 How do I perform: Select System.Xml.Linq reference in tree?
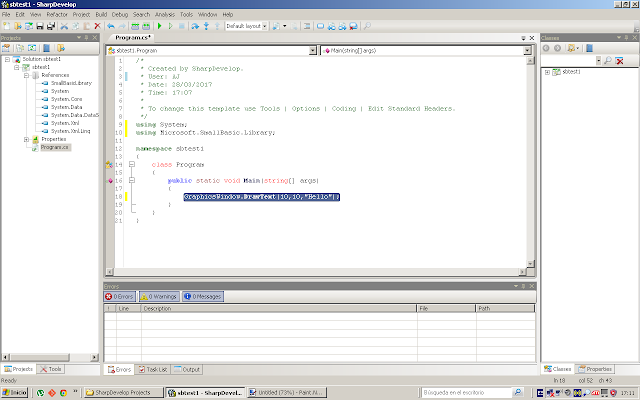click(x=70, y=131)
